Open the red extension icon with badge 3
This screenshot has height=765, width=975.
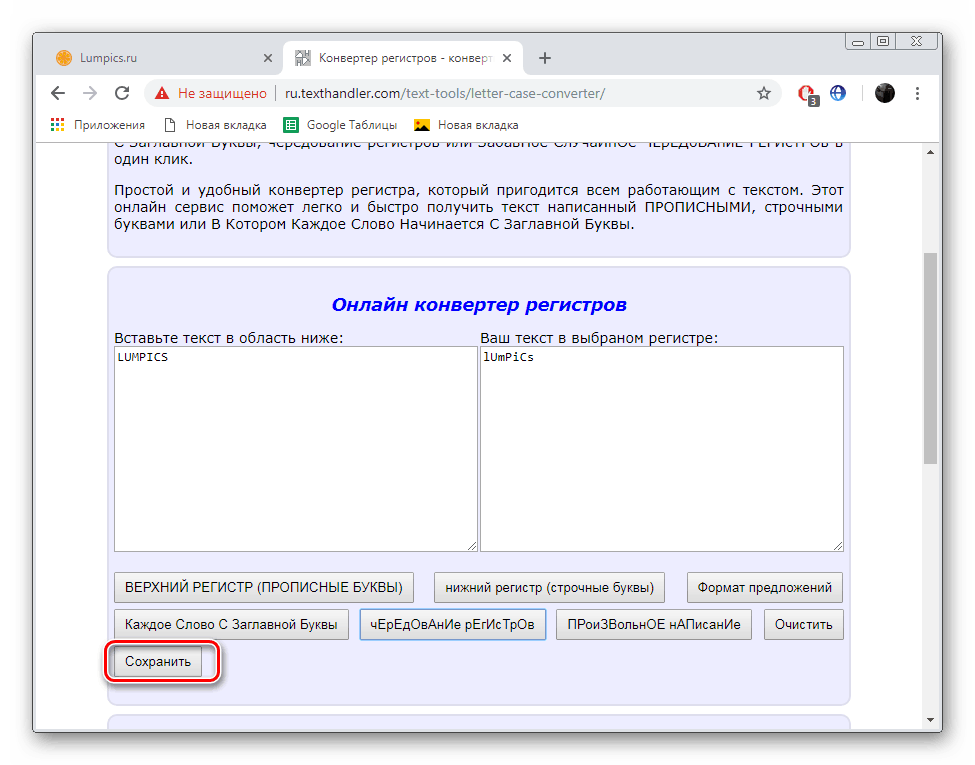[807, 94]
